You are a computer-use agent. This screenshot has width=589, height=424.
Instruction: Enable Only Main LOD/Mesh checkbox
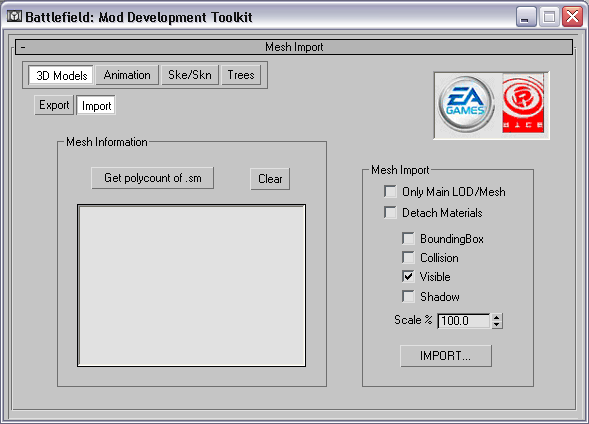390,192
